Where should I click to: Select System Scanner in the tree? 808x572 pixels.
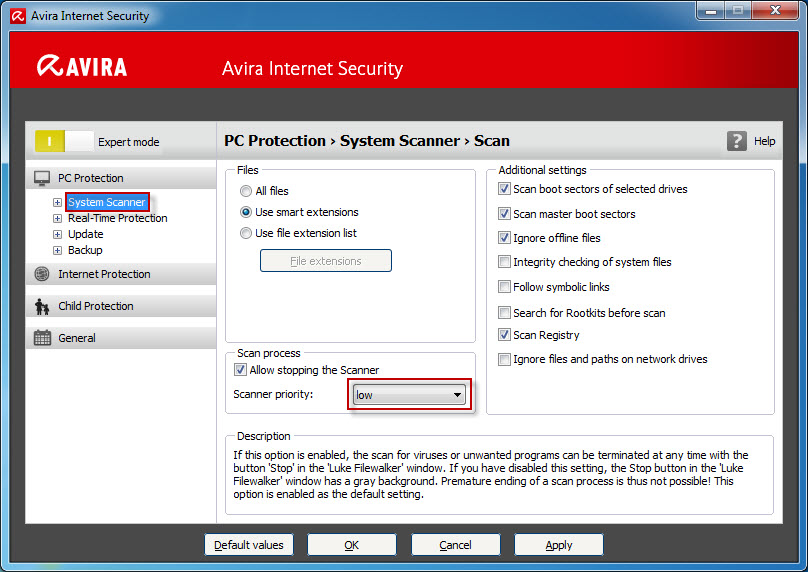(x=107, y=202)
